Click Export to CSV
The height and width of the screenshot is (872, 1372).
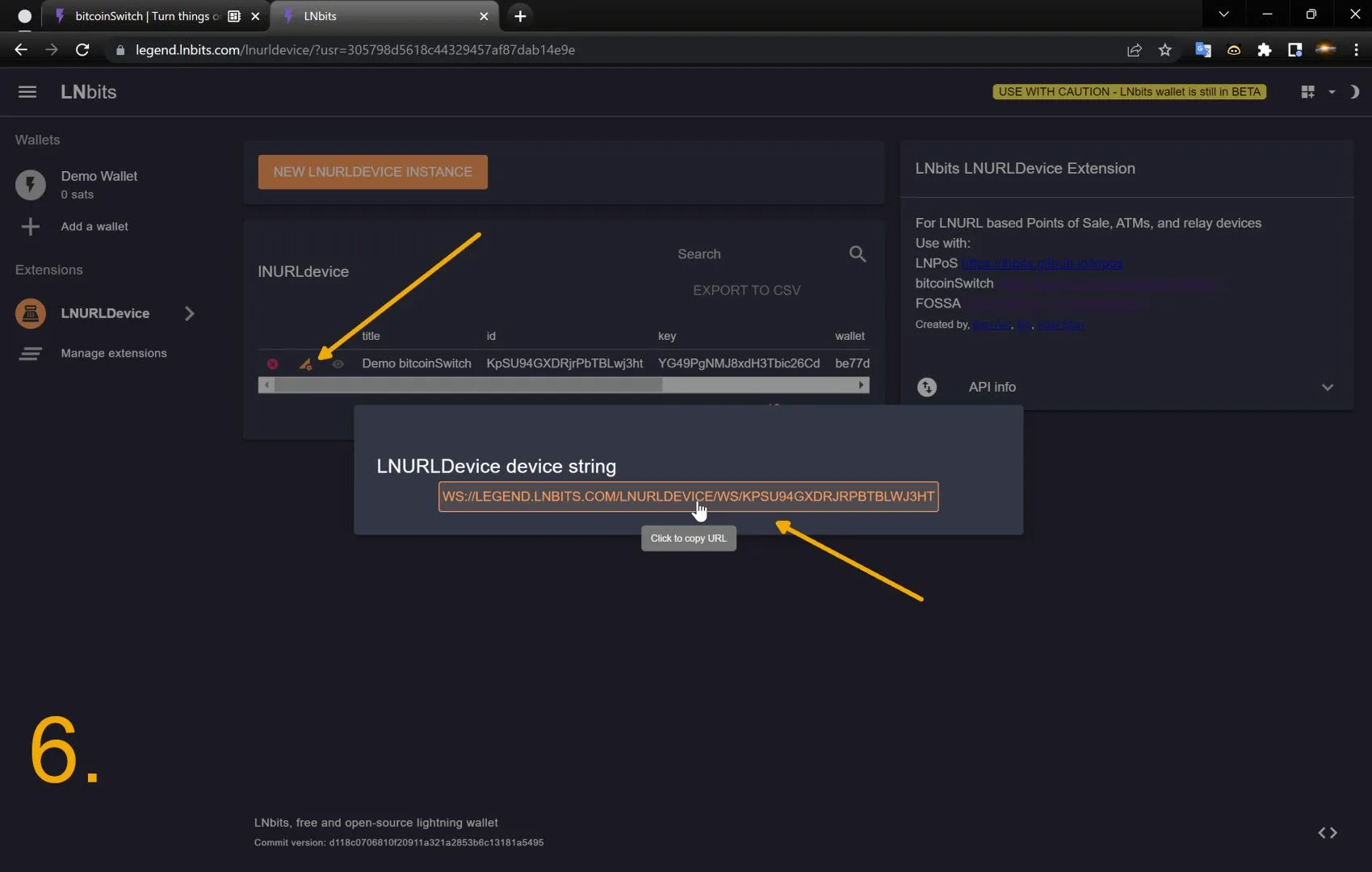[746, 291]
